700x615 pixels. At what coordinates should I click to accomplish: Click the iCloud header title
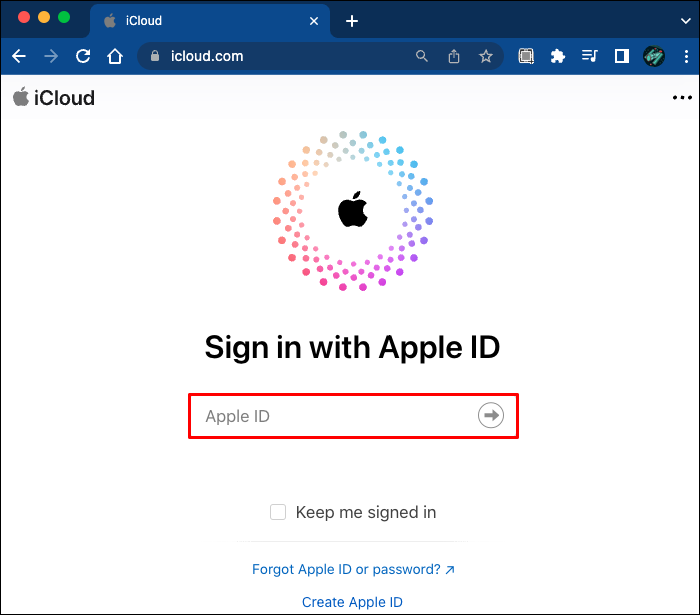[64, 98]
